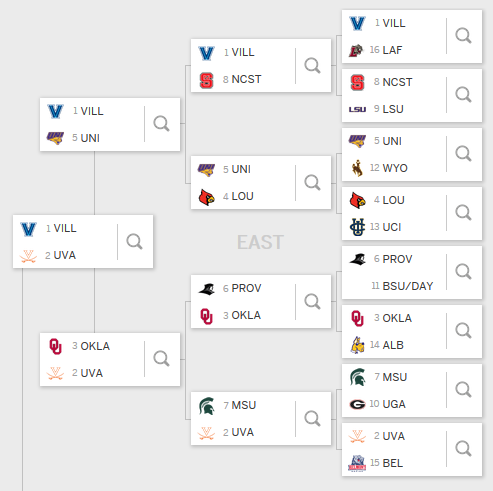The height and width of the screenshot is (491, 493).
Task: Open PROV vs OKLA matchup magnifier
Action: [312, 301]
